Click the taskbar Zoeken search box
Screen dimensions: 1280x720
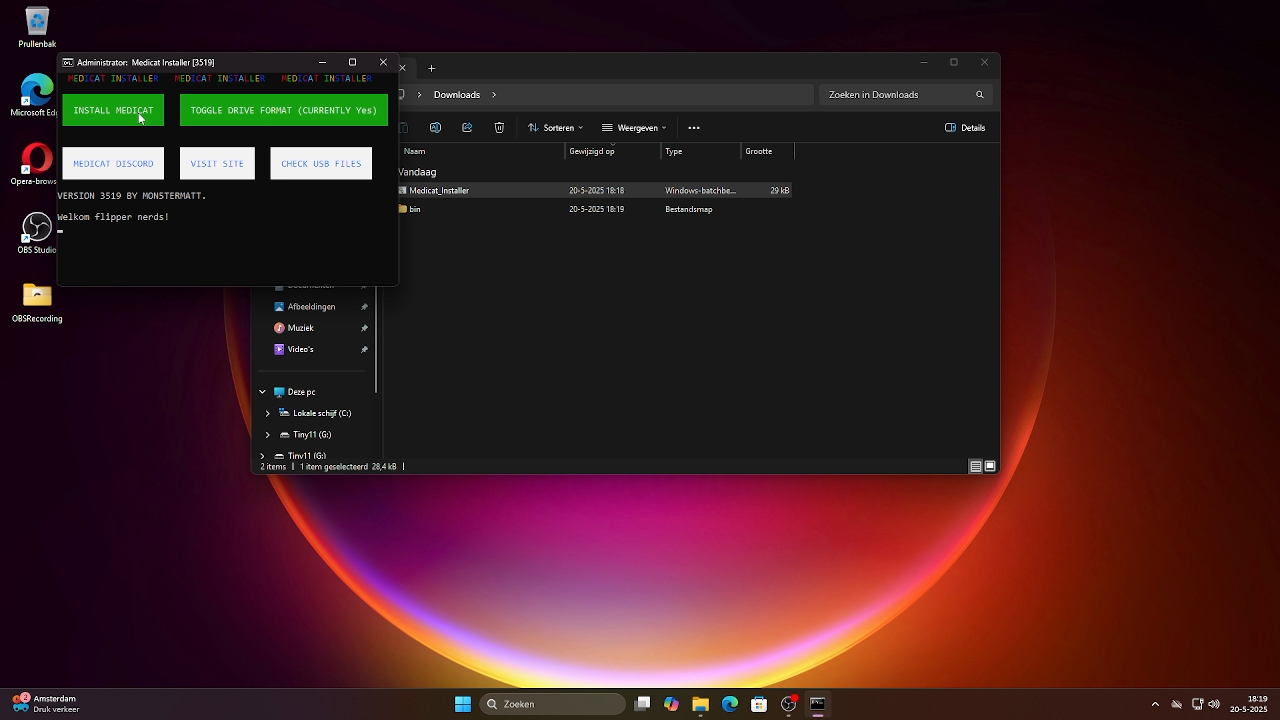[553, 704]
